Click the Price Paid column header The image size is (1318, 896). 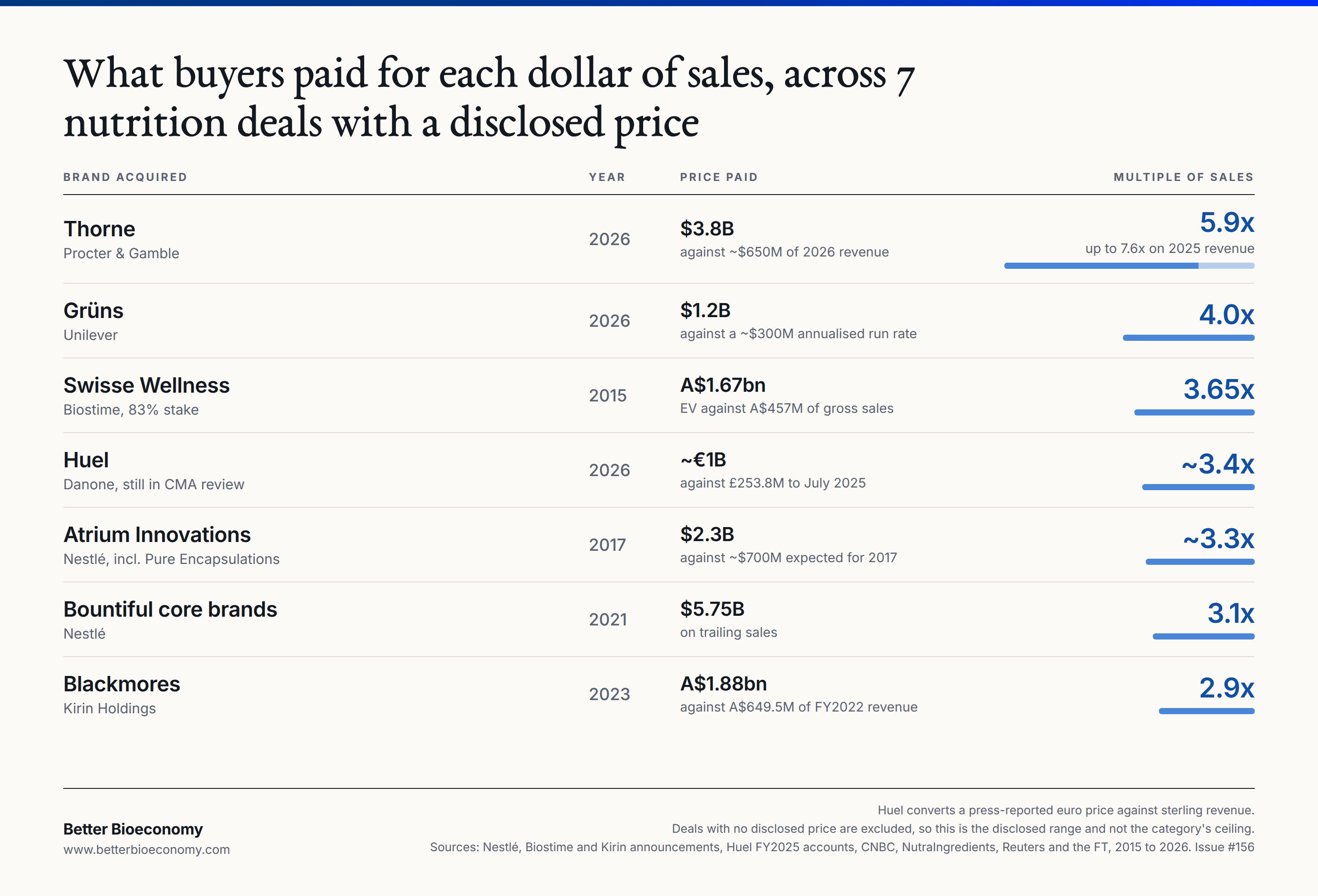(x=719, y=177)
